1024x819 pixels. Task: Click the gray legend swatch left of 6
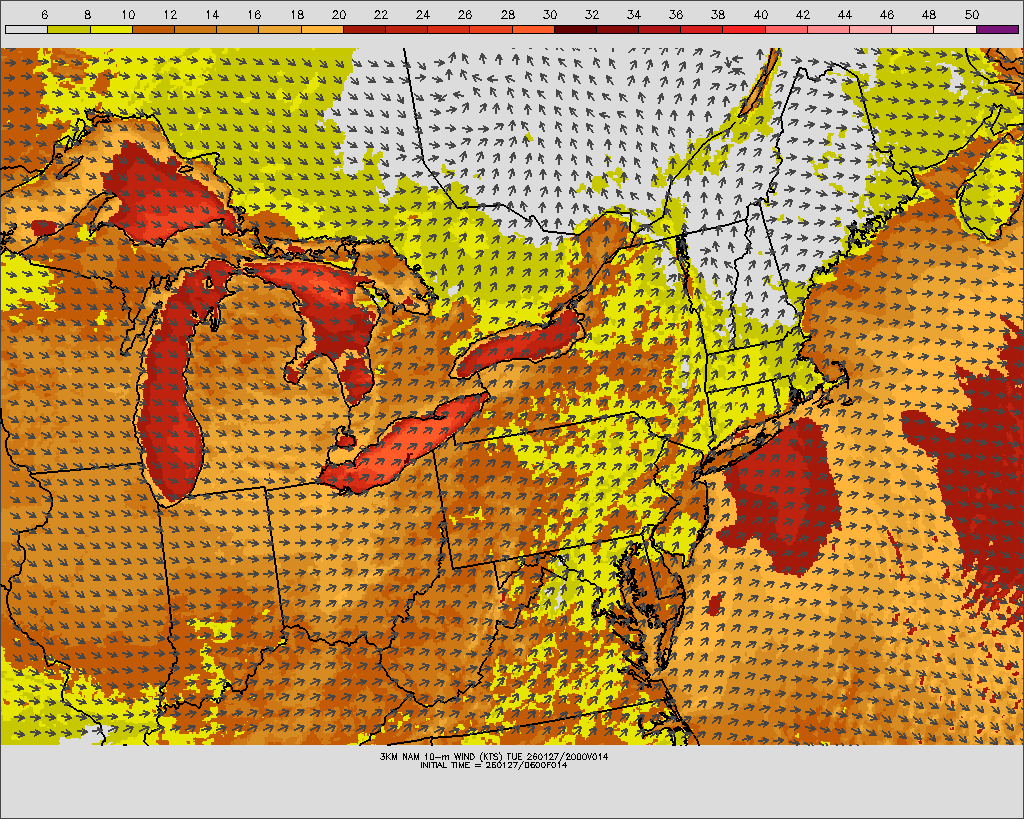point(27,29)
